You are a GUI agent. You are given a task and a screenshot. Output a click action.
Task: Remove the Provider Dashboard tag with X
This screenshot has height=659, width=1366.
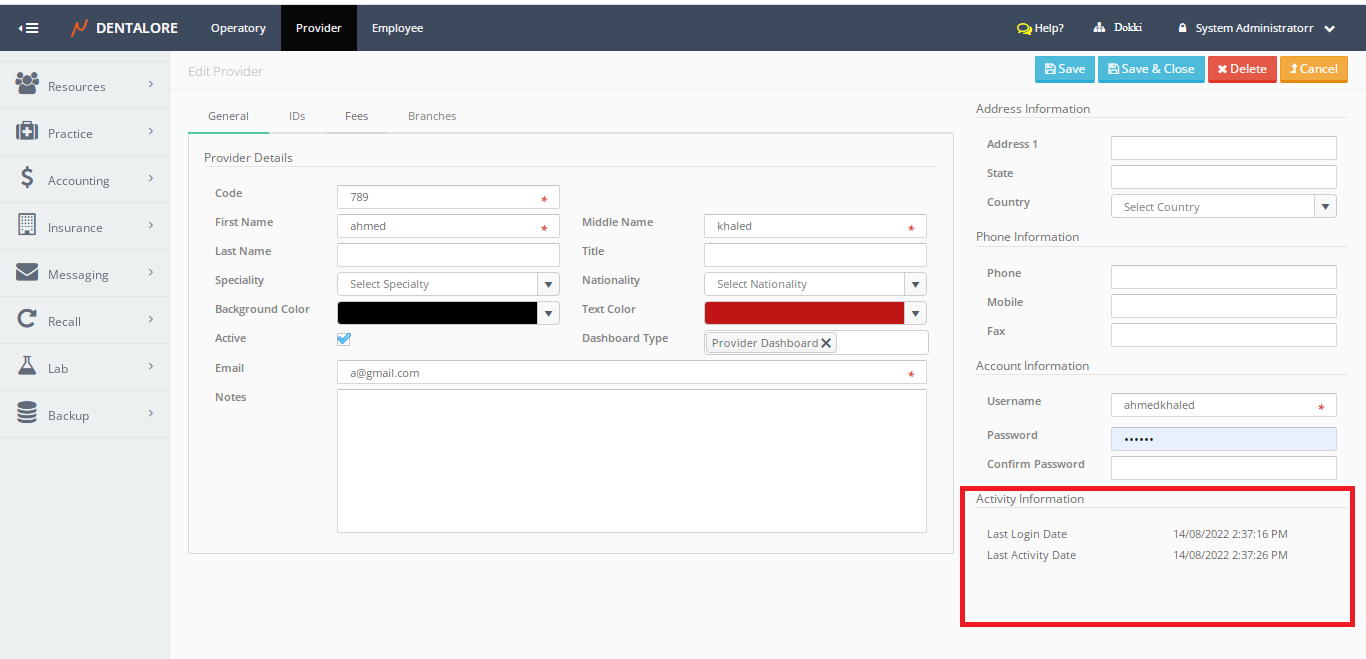click(x=826, y=343)
